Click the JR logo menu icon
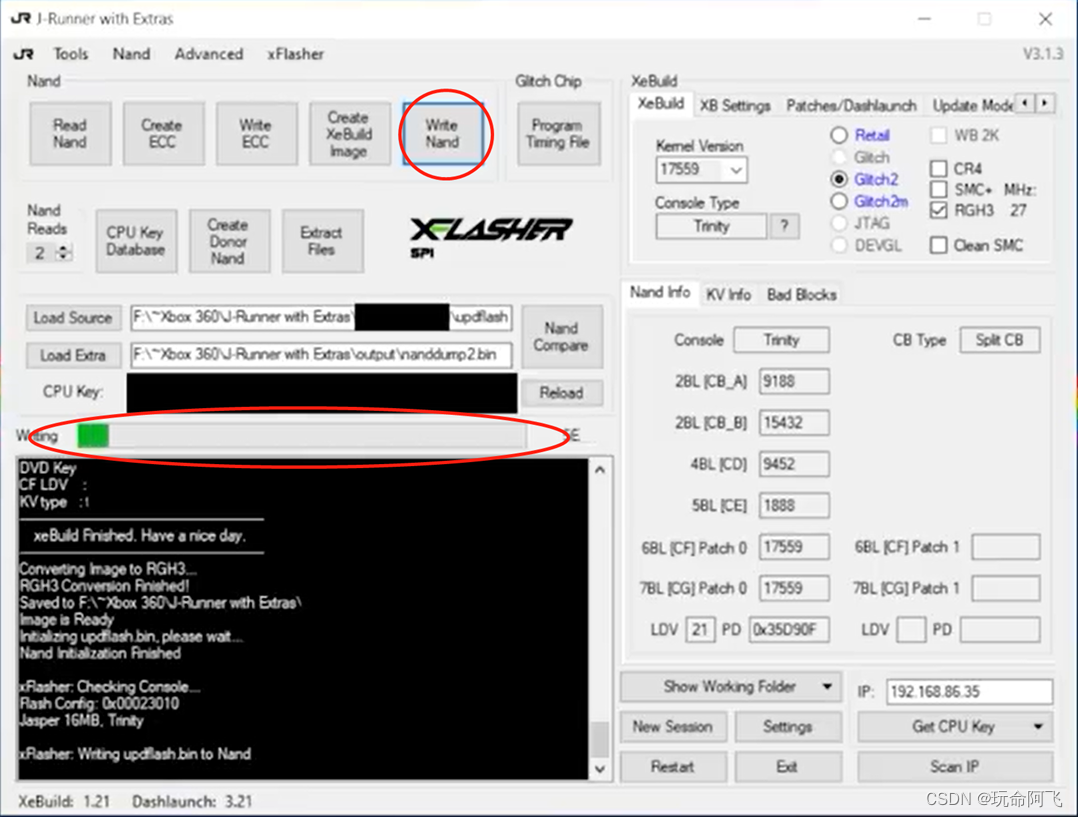1078x817 pixels. (x=23, y=54)
